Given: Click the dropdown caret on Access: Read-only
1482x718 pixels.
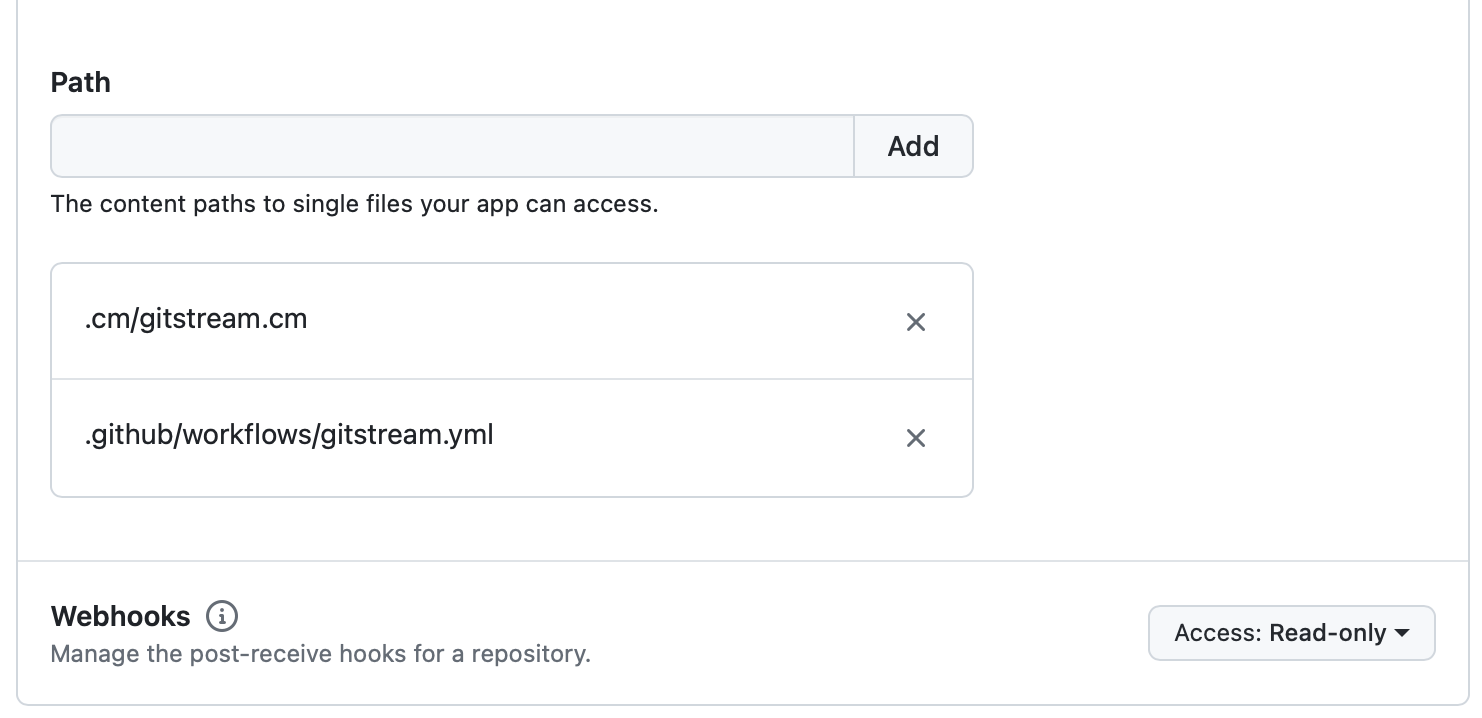Looking at the screenshot, I should click(x=1404, y=632).
